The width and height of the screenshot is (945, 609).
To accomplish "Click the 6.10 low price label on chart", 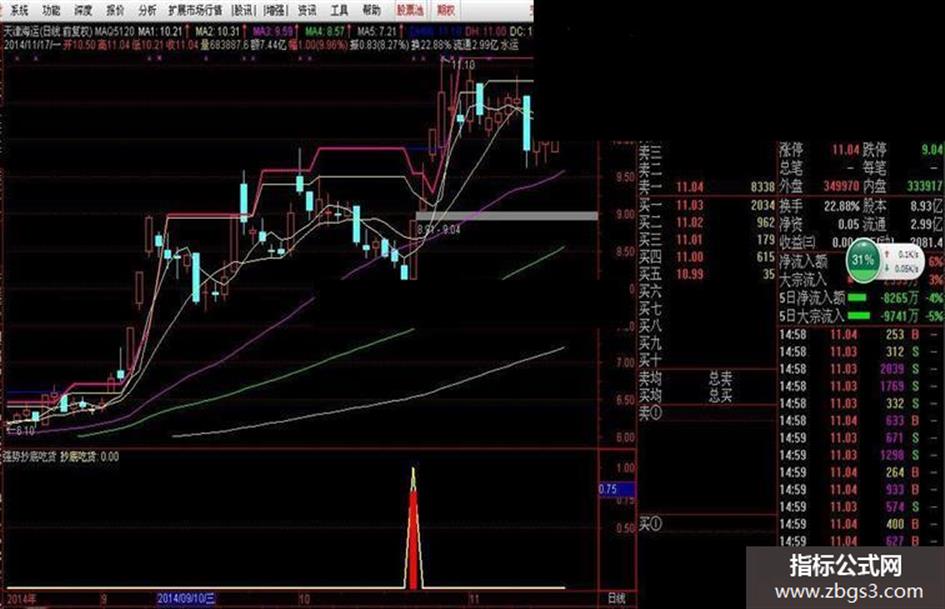I will 25,431.
